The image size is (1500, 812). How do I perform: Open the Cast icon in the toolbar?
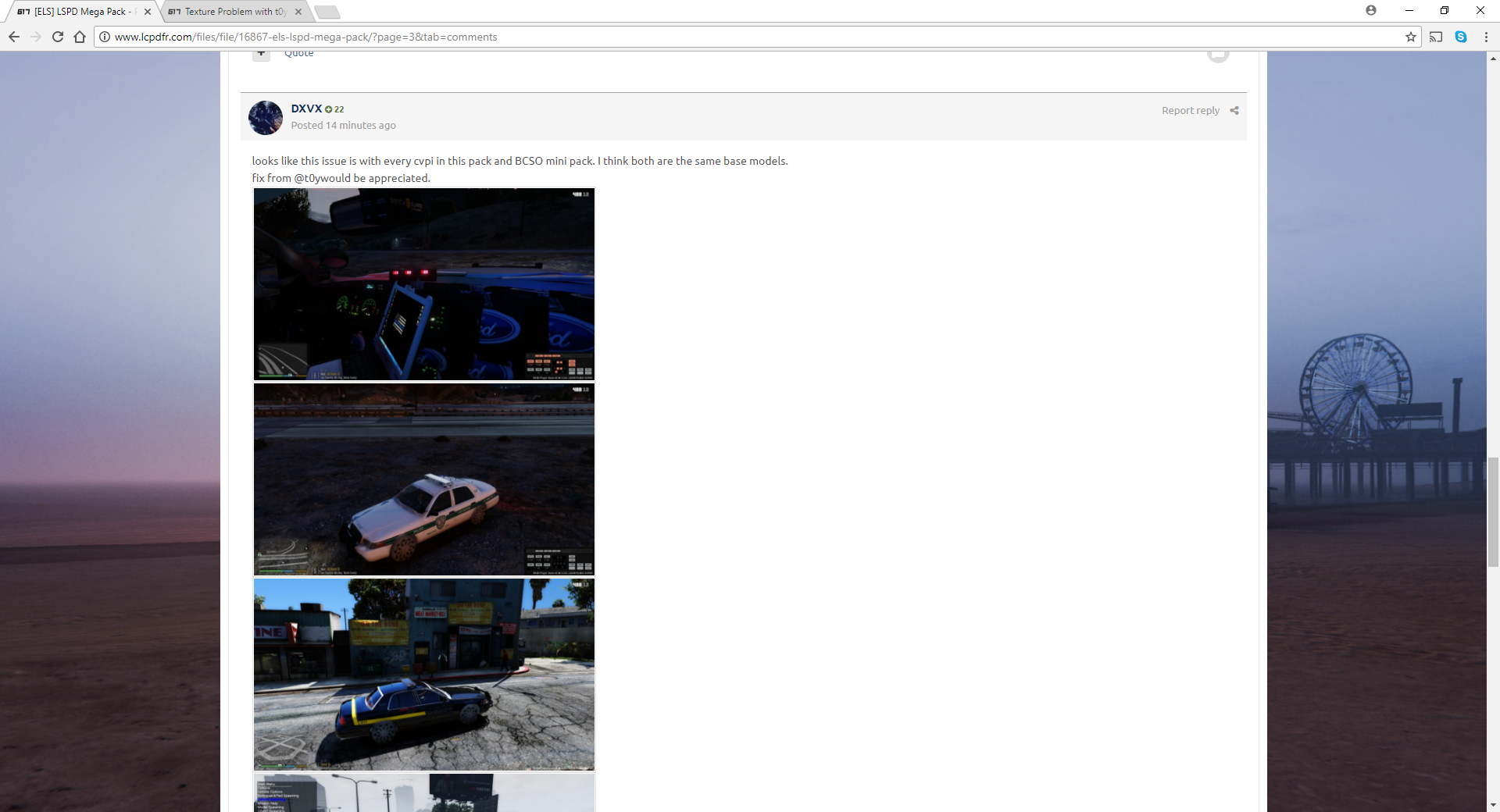click(x=1436, y=37)
